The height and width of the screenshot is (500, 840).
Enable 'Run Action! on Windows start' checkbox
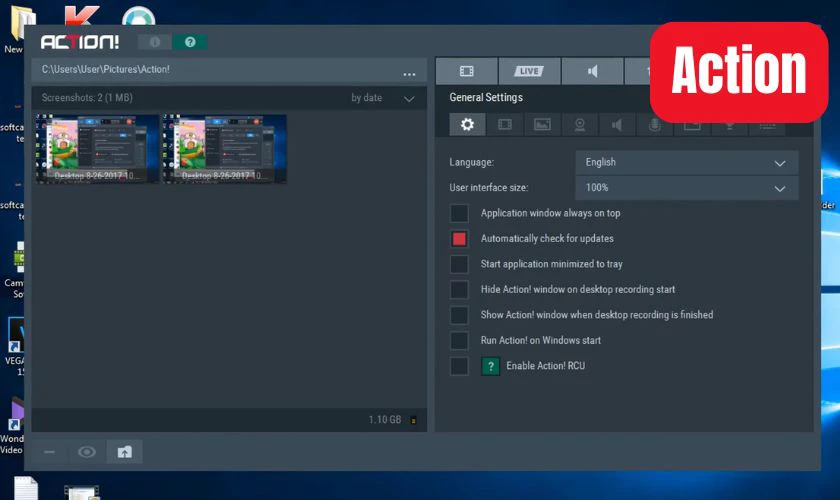(459, 340)
